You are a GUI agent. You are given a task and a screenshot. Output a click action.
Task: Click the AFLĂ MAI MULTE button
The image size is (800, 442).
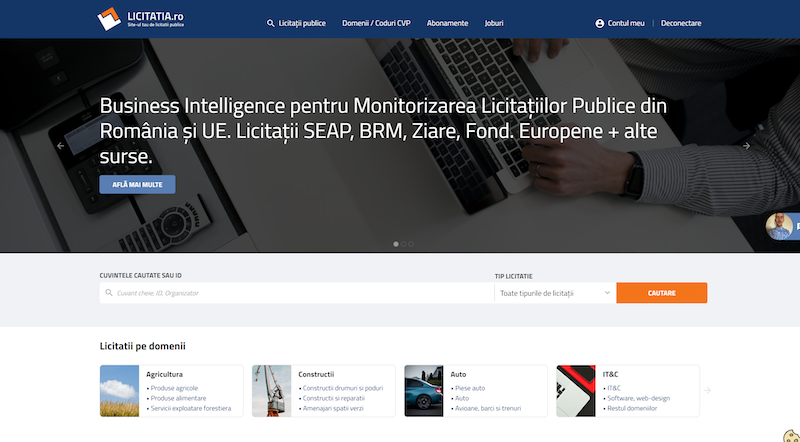(137, 184)
